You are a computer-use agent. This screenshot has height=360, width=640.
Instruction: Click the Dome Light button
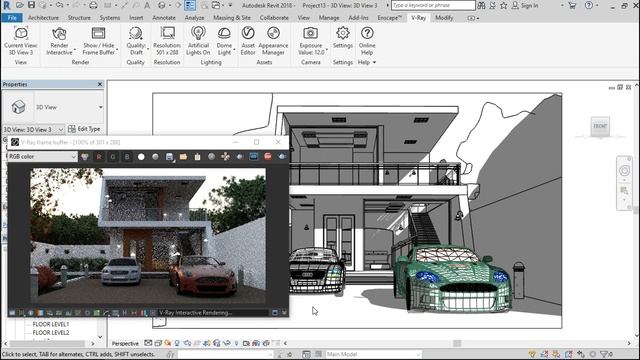coord(224,41)
